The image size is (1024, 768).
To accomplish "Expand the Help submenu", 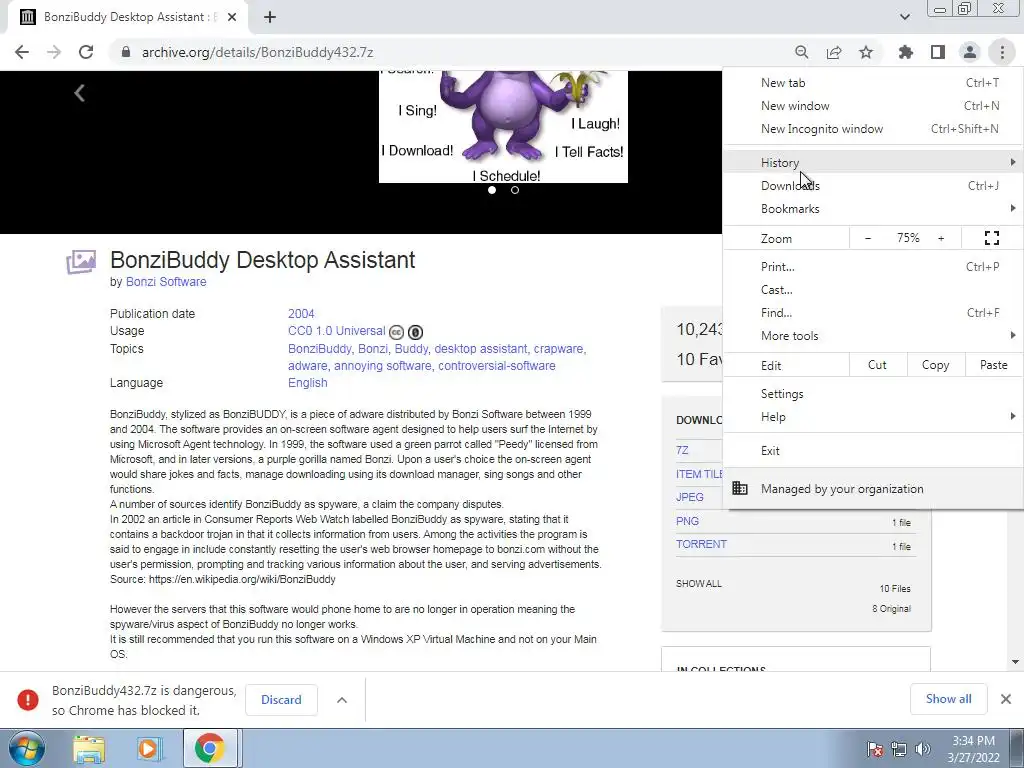I will (872, 417).
